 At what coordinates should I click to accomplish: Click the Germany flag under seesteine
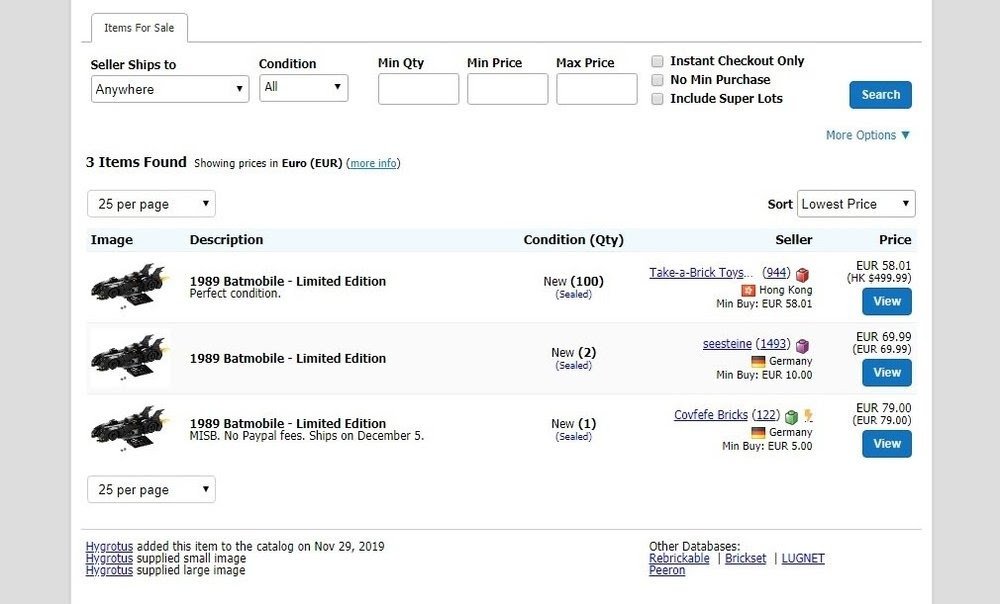[758, 362]
